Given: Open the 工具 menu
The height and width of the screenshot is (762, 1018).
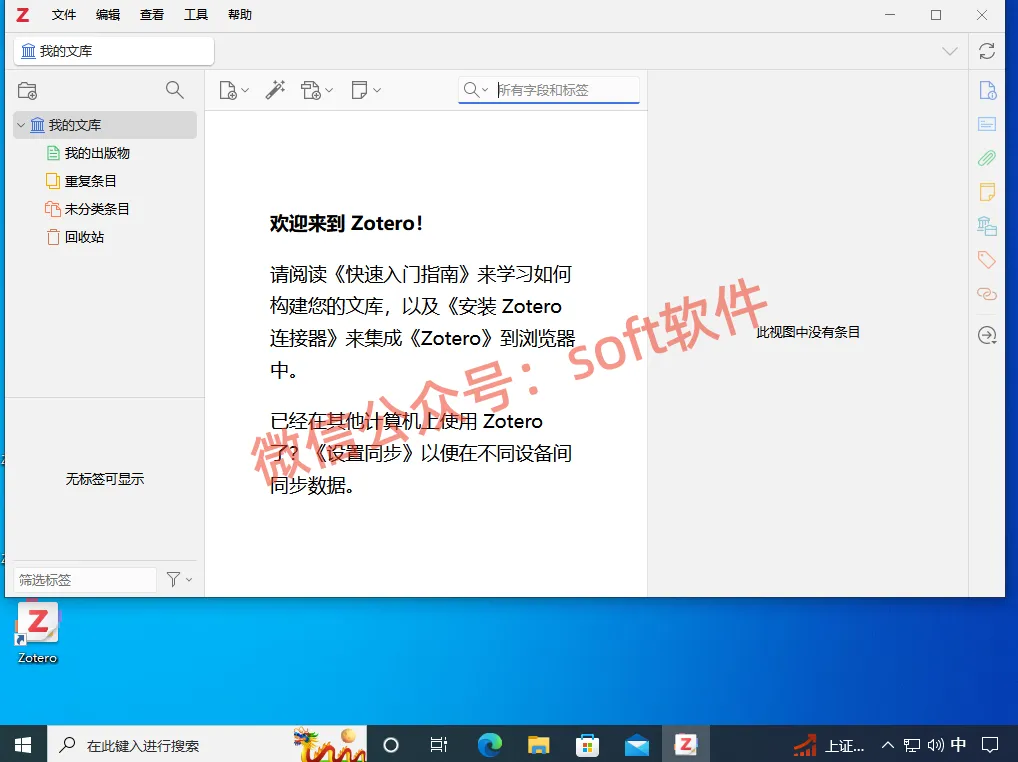Looking at the screenshot, I should point(196,14).
